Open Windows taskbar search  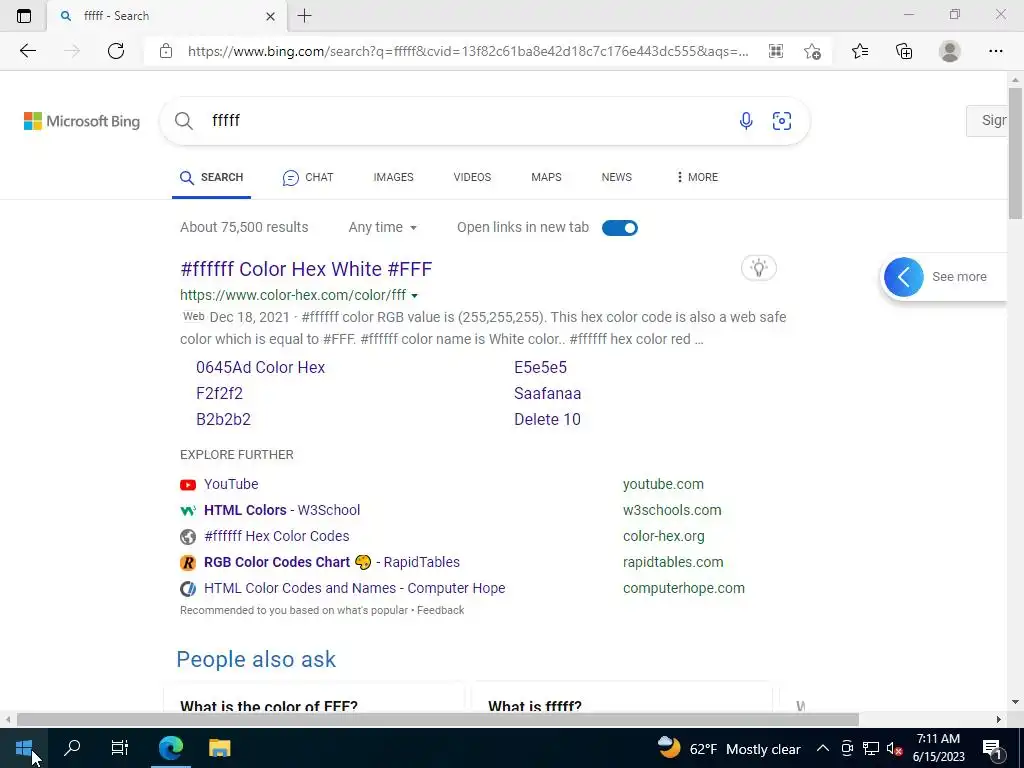tap(72, 748)
